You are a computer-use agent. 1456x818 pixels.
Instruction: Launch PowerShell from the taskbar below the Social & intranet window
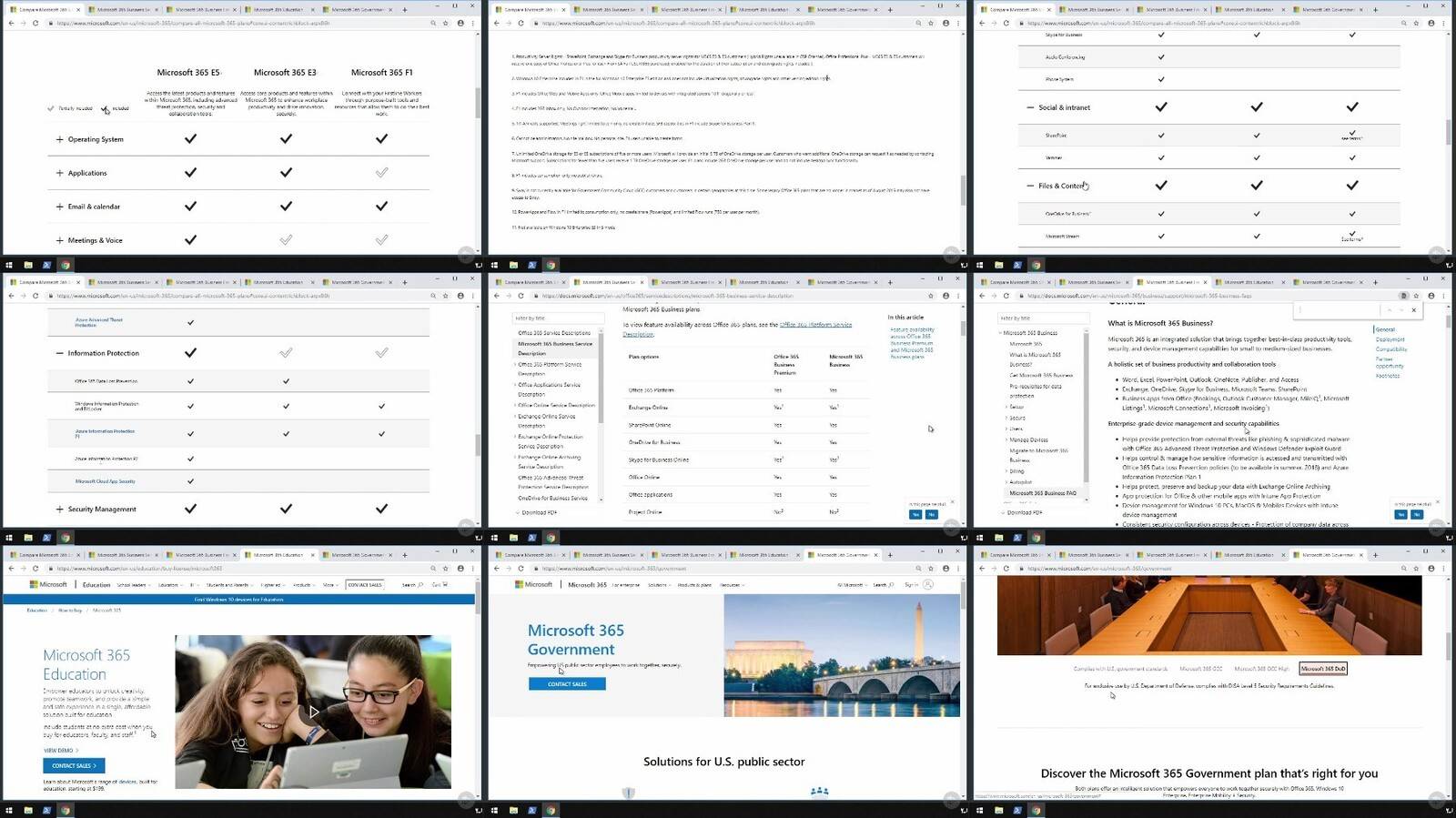[x=1017, y=265]
